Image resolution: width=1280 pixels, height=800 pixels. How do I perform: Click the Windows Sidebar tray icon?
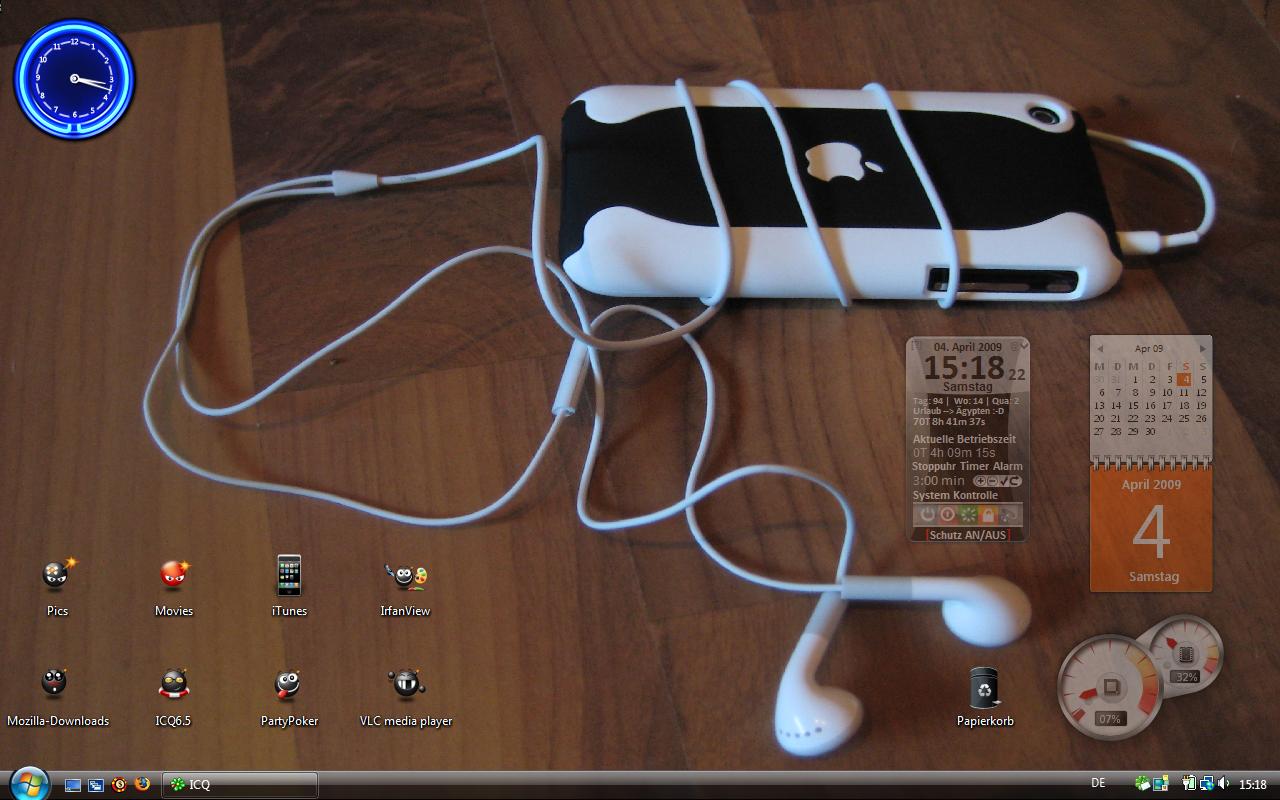pos(1161,783)
